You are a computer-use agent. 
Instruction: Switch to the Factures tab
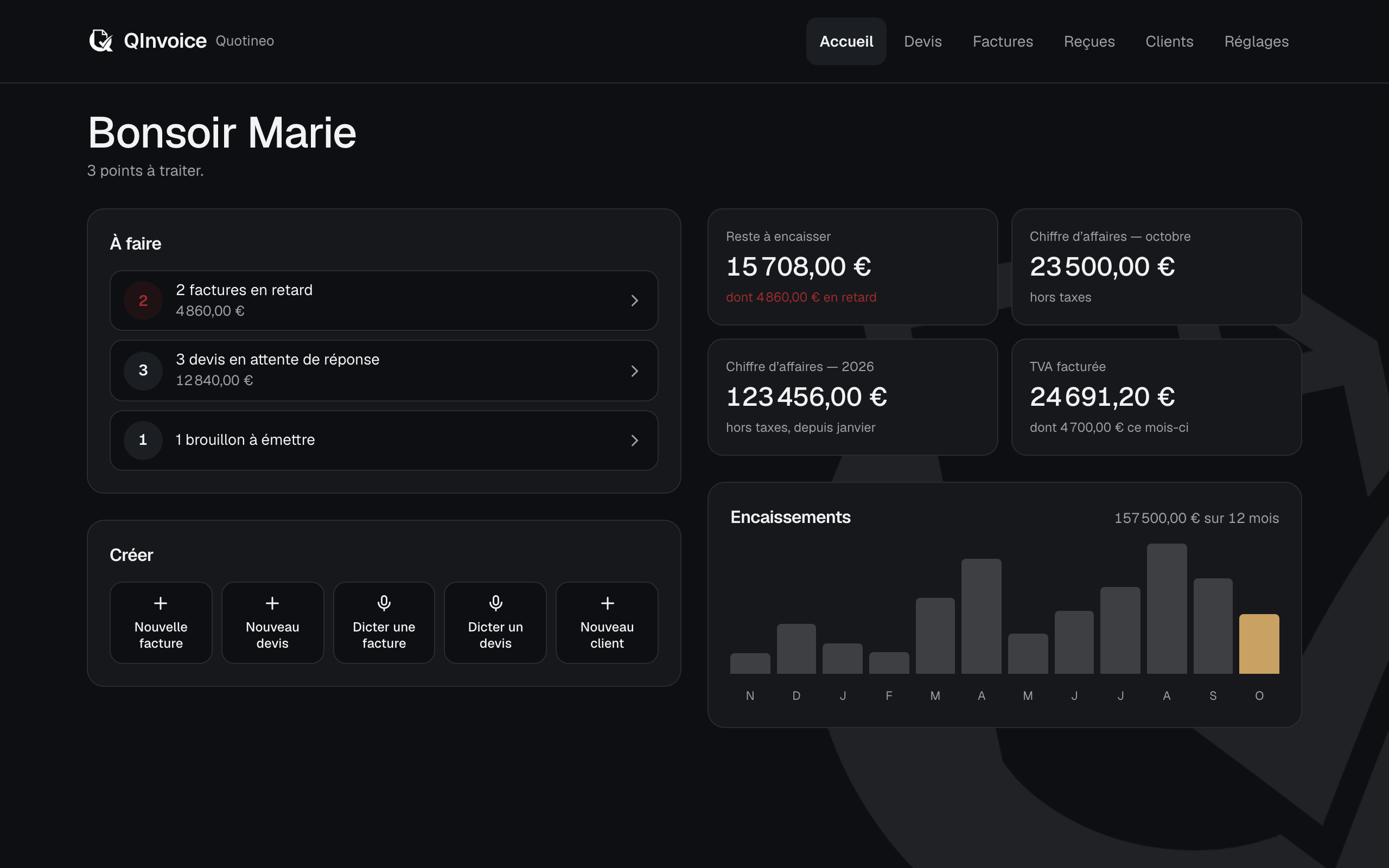point(1003,41)
